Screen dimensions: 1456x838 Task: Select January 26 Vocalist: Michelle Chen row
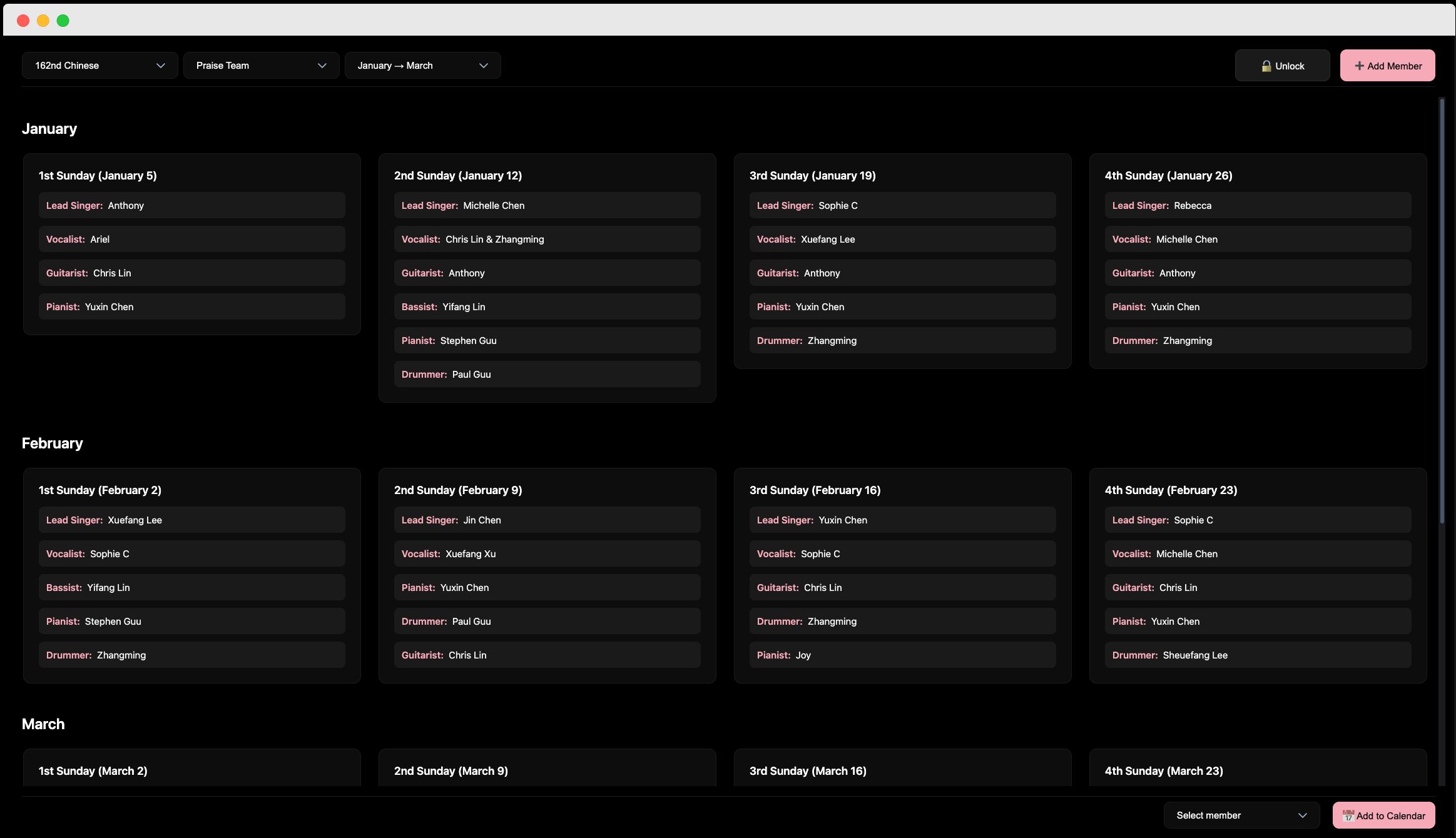click(x=1258, y=239)
